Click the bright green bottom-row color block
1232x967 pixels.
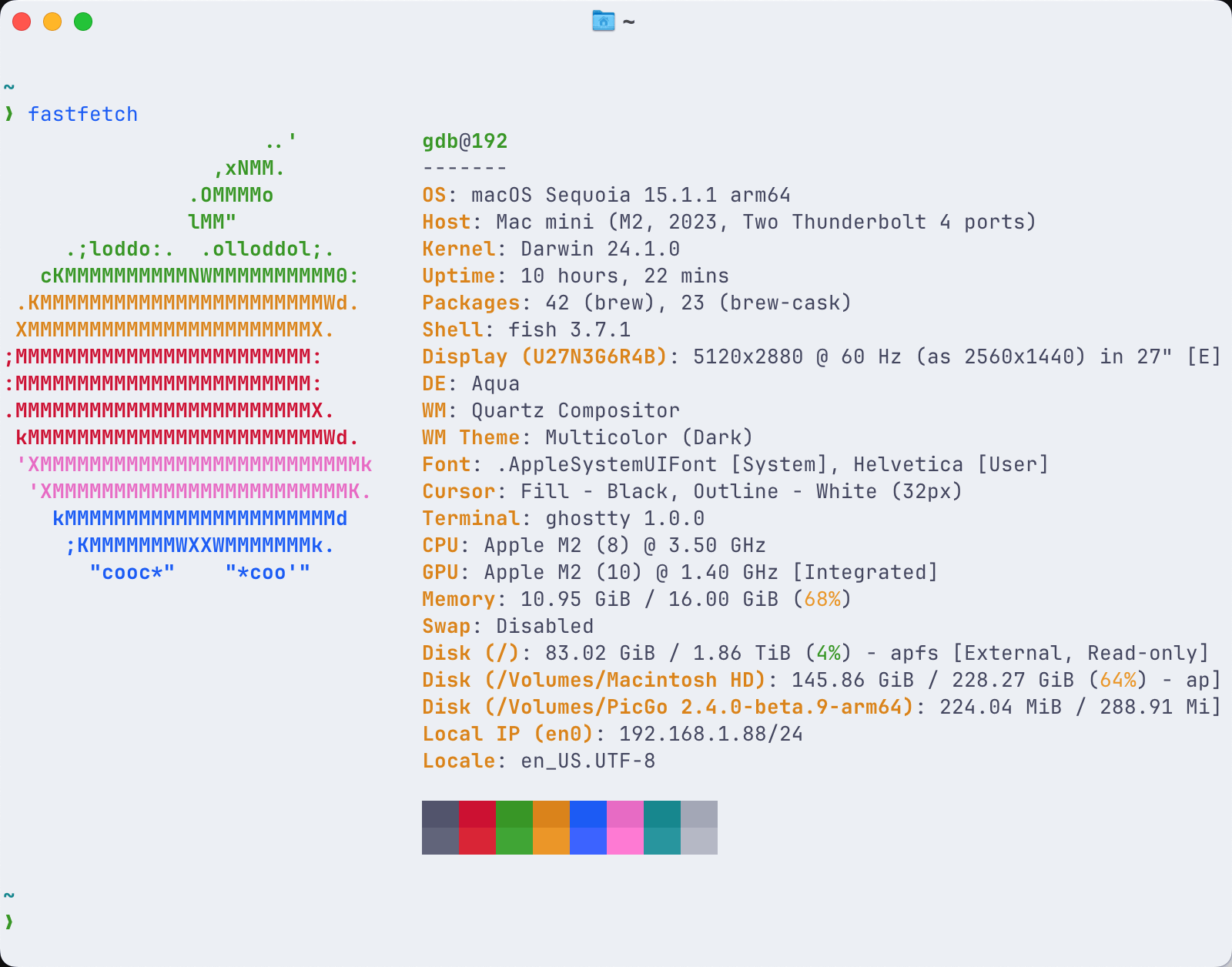pos(514,841)
